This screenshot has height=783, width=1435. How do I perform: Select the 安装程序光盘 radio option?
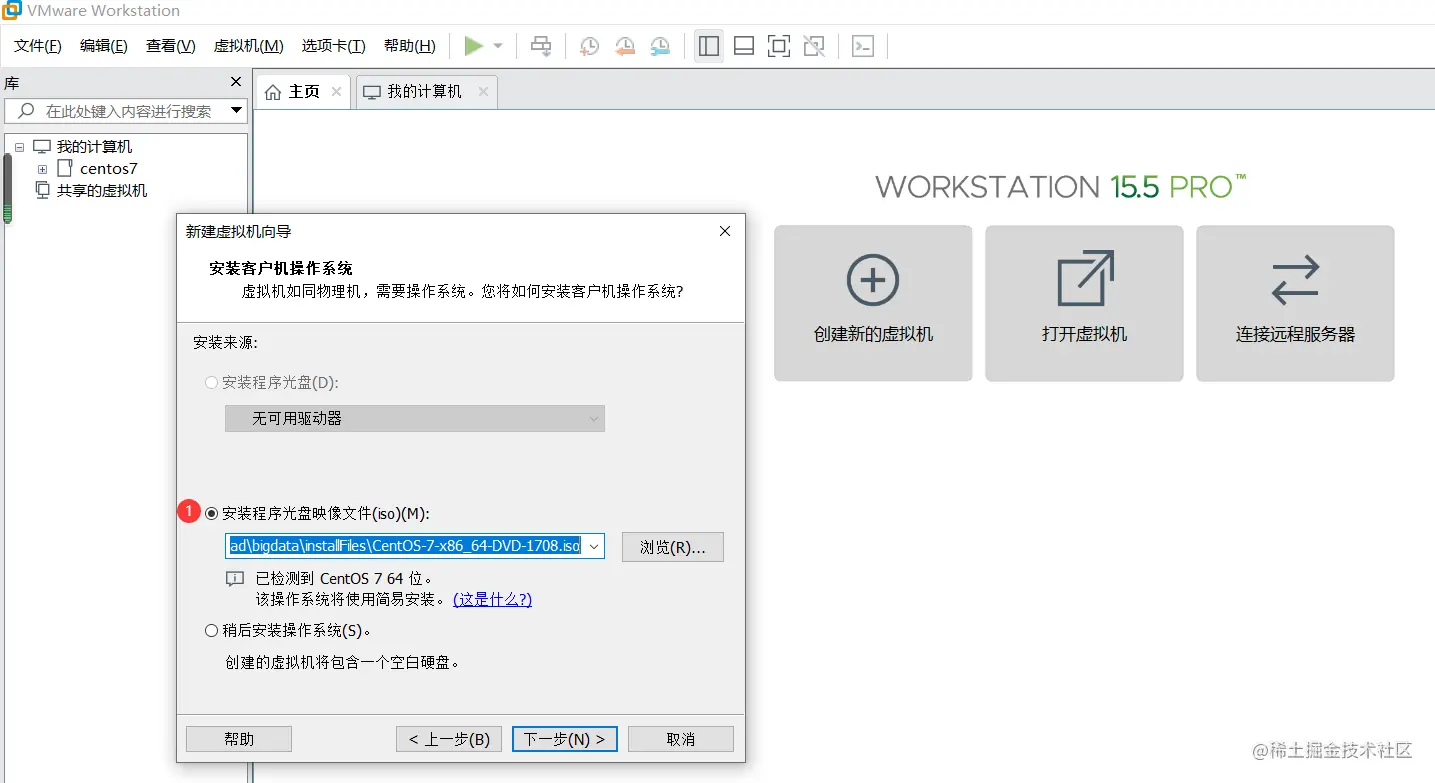(211, 382)
